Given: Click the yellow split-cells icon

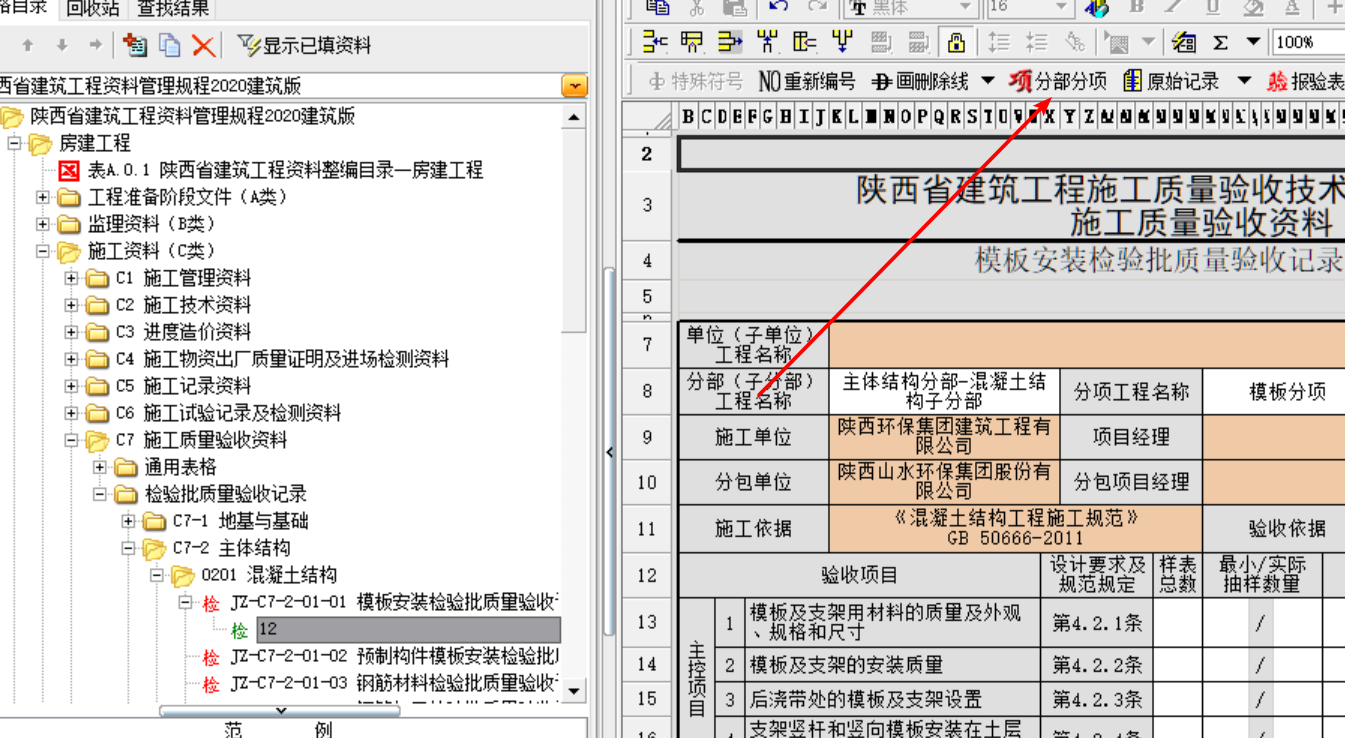Looking at the screenshot, I should (x=768, y=42).
